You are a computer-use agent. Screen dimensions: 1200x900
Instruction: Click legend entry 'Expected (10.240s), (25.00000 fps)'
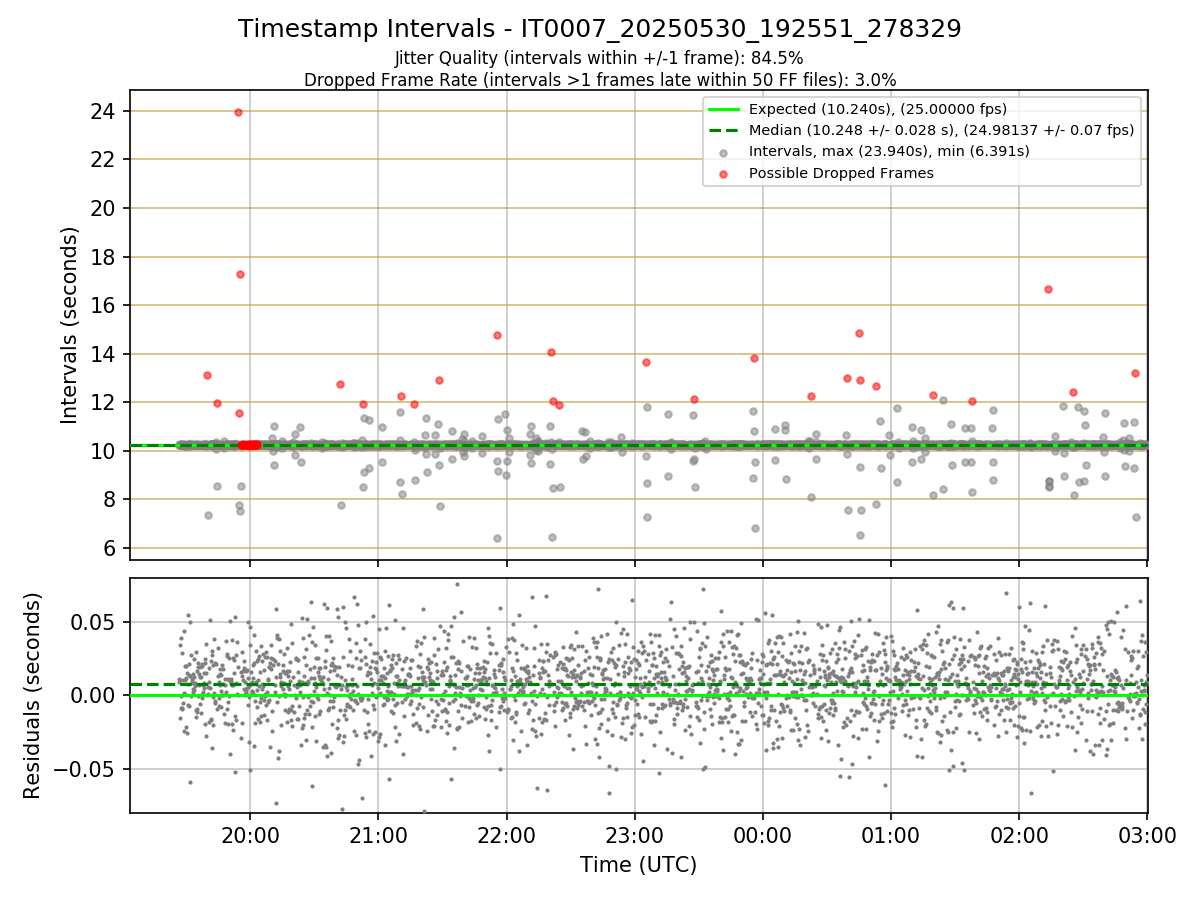tap(878, 109)
